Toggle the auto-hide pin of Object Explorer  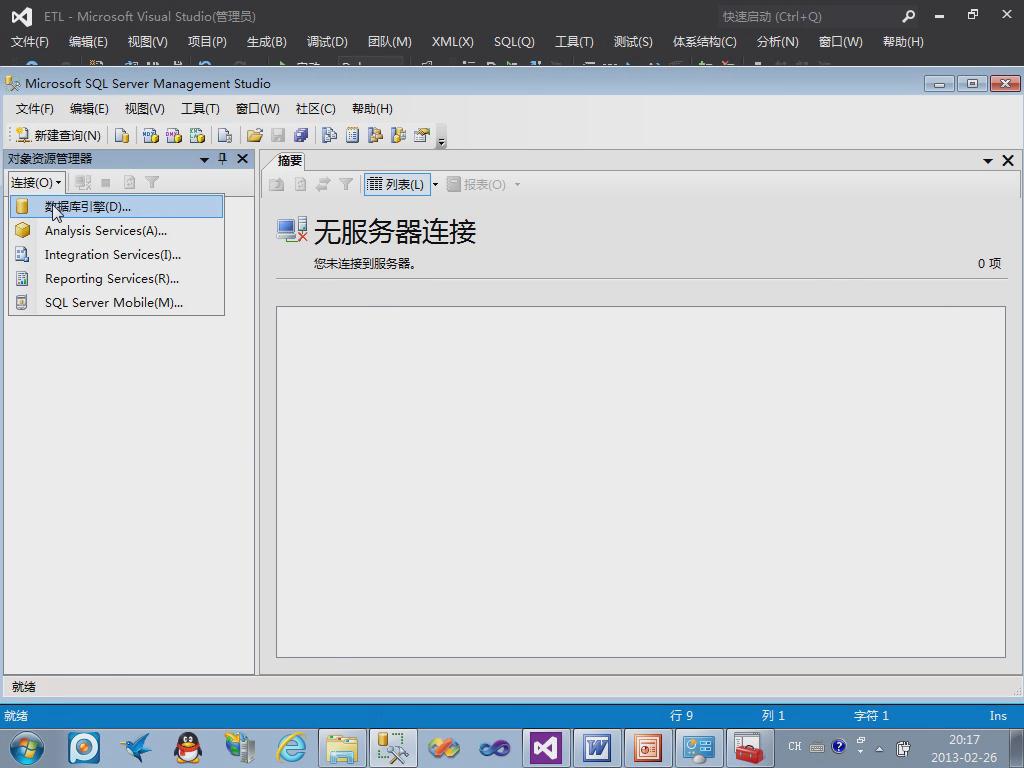(223, 159)
